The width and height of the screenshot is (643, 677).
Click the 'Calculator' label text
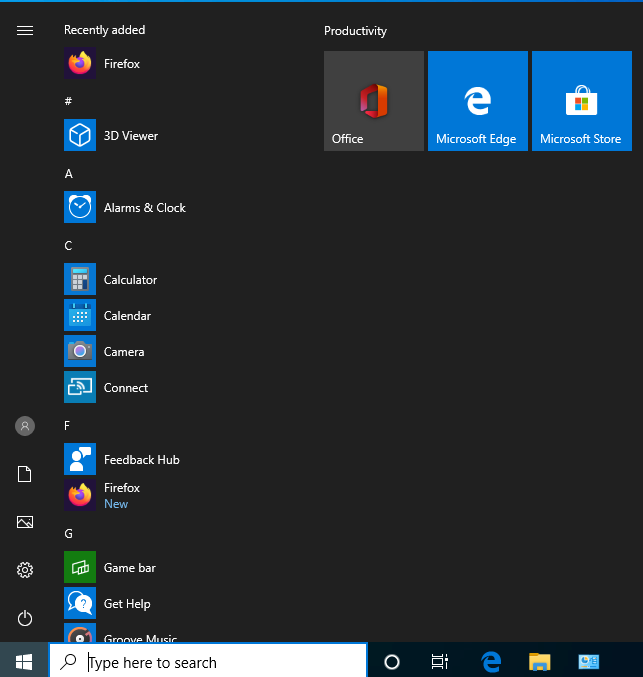130,280
